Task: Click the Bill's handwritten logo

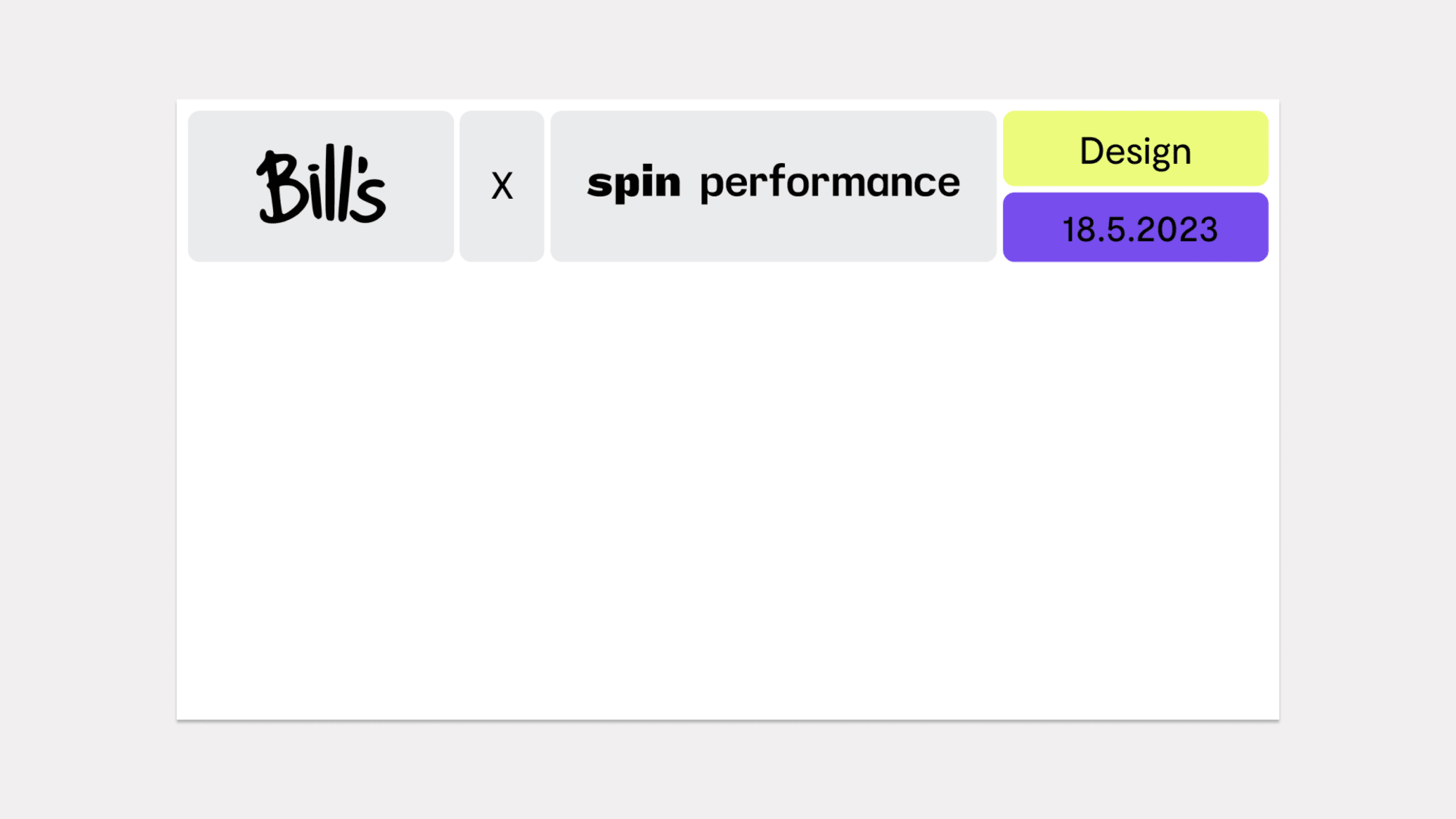Action: point(321,185)
